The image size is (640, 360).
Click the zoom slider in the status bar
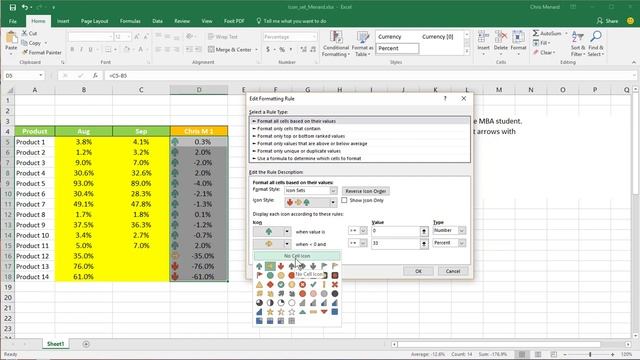[x=590, y=354]
